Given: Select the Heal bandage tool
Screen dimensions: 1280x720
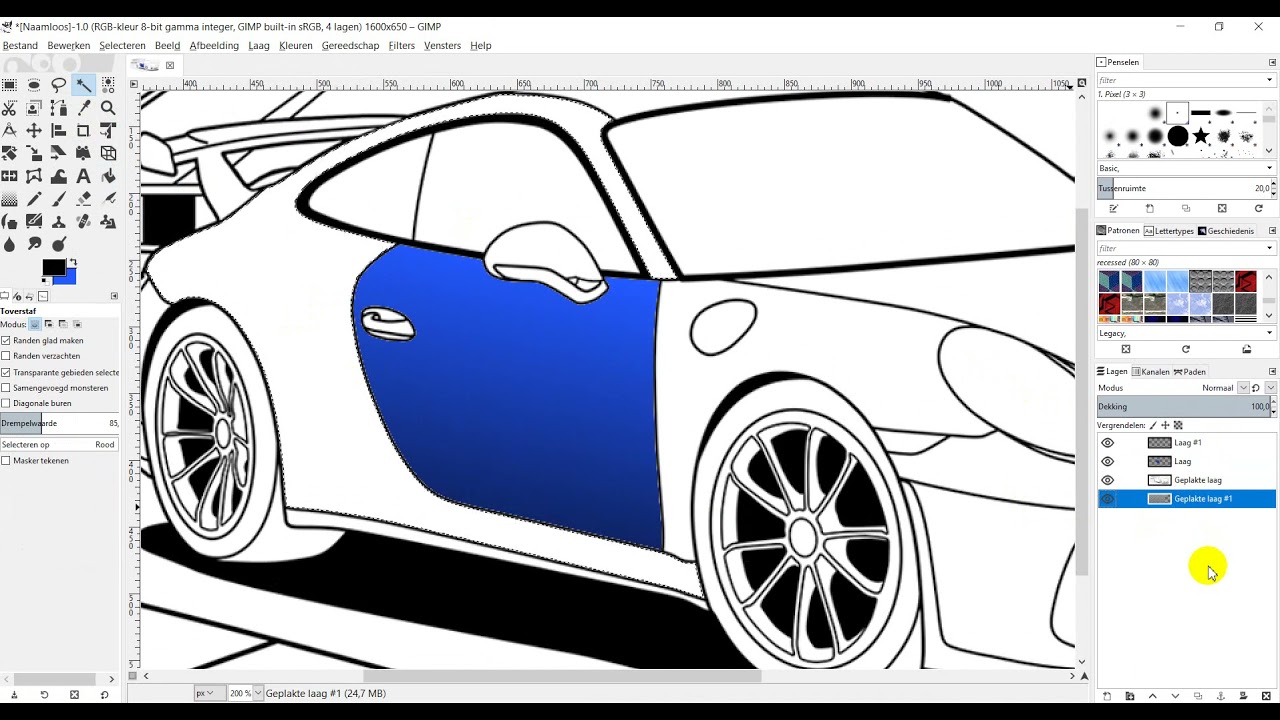Looking at the screenshot, I should coord(83,222).
